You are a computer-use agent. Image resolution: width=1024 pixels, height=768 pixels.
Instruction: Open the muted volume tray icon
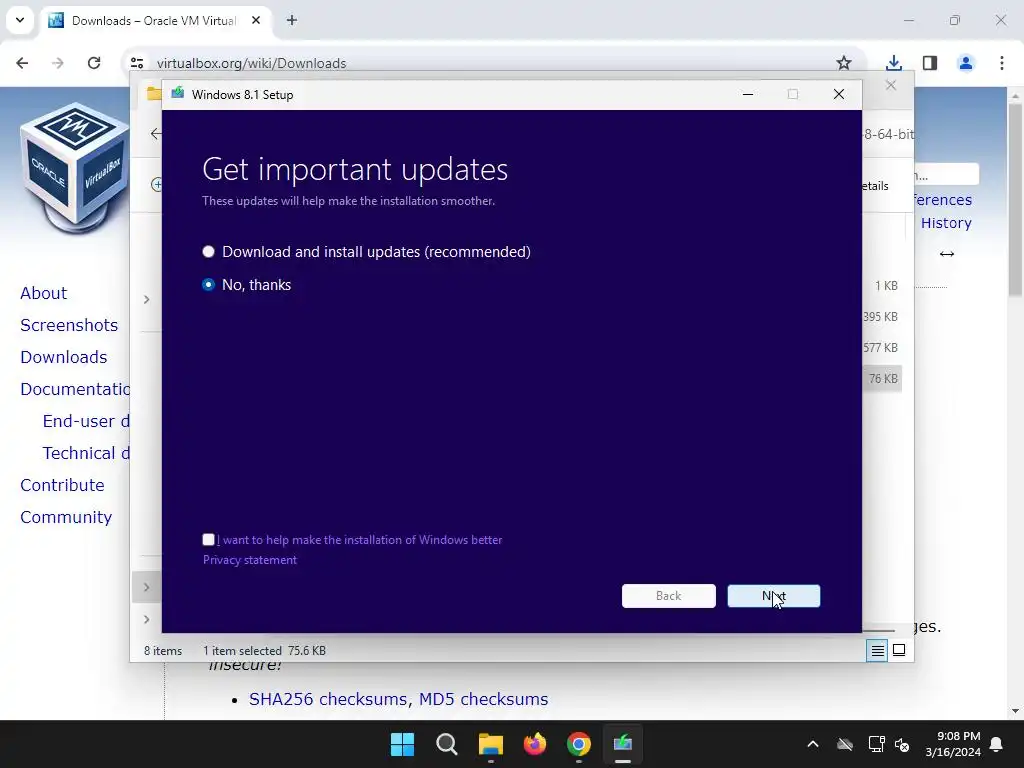903,744
